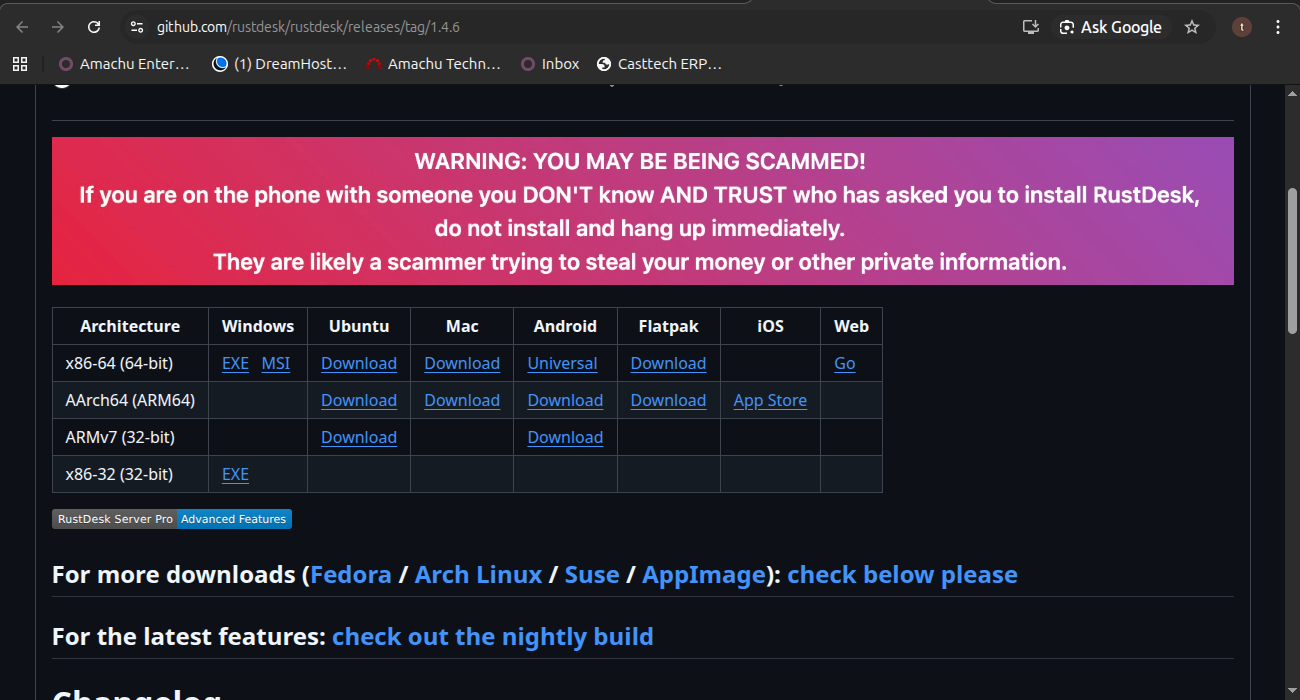The width and height of the screenshot is (1300, 700).
Task: Click the Ask Google button
Action: click(1110, 27)
